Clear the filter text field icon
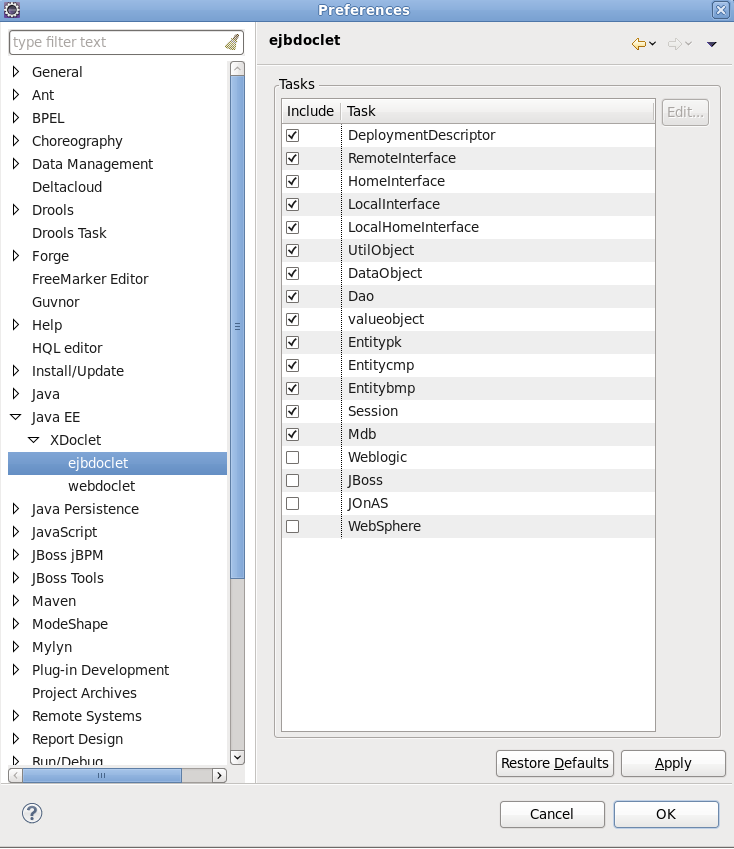The image size is (734, 849). click(232, 42)
